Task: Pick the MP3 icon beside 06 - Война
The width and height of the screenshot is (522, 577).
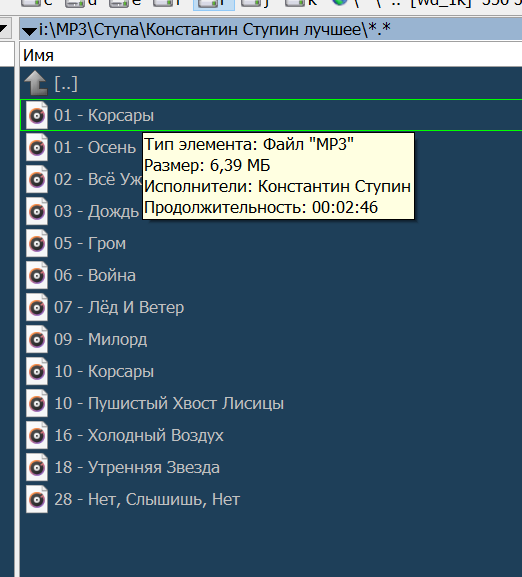Action: tap(37, 275)
